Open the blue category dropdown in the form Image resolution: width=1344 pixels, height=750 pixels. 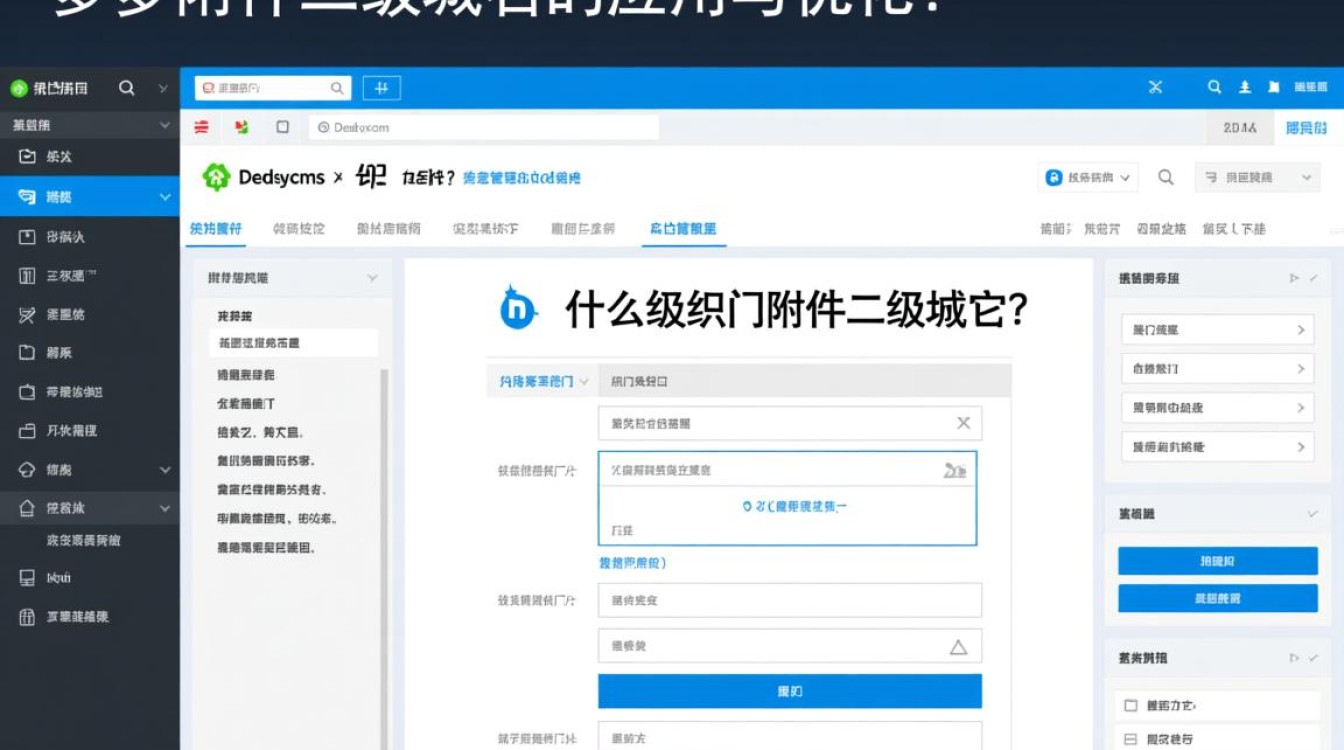pyautogui.click(x=540, y=381)
